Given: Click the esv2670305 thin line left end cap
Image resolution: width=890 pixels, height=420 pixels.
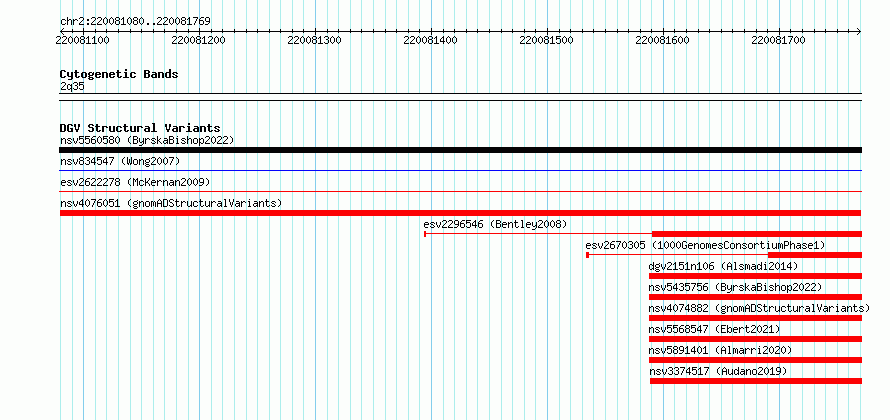Looking at the screenshot, I should click(x=587, y=255).
